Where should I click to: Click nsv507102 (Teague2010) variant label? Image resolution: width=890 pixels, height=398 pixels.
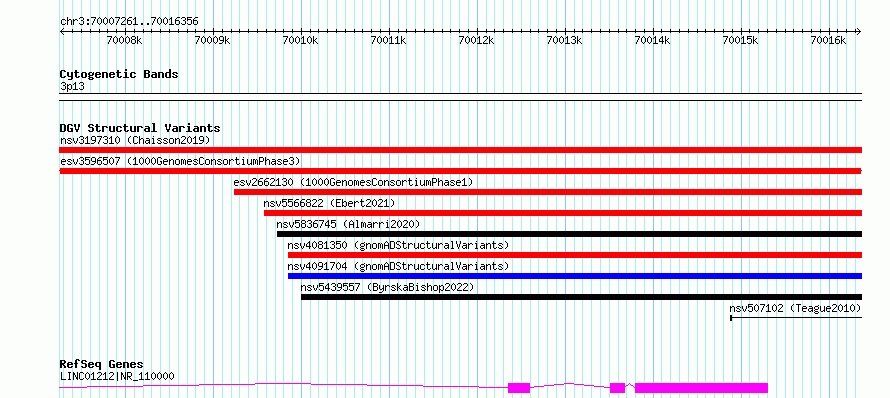coord(795,308)
